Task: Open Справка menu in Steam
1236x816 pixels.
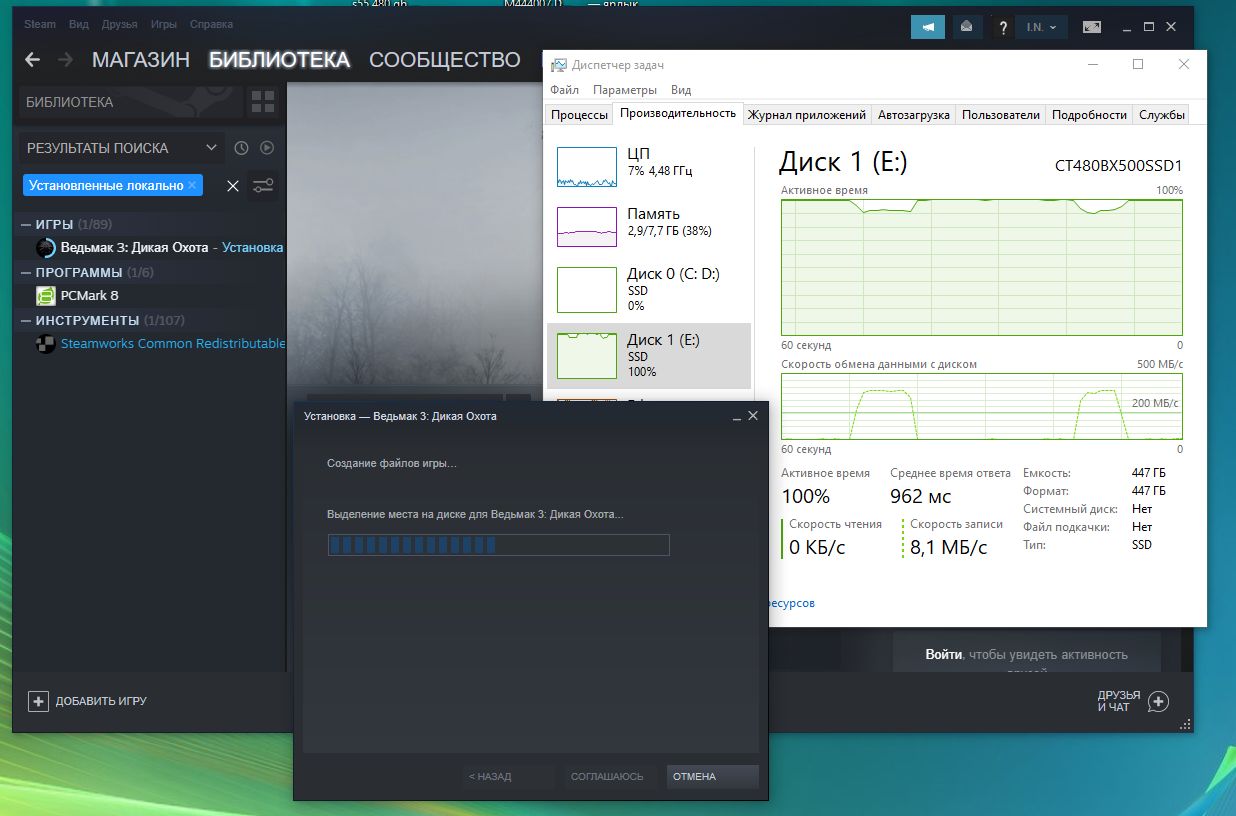Action: 211,24
